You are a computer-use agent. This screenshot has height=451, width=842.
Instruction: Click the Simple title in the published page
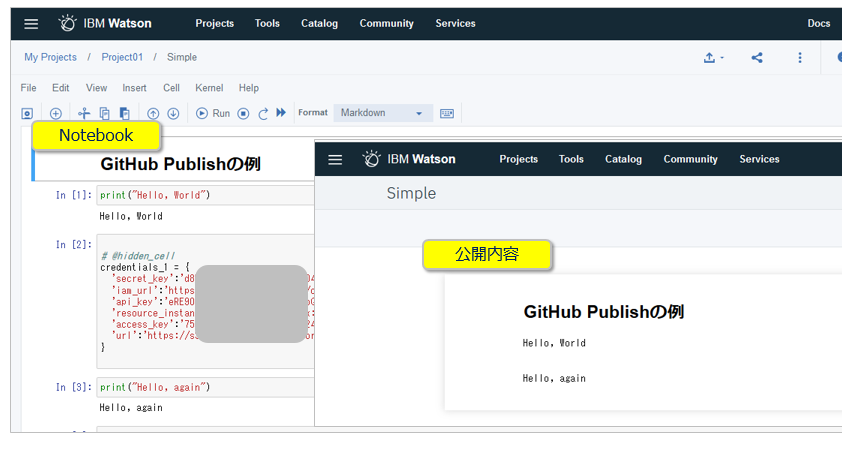click(x=411, y=193)
